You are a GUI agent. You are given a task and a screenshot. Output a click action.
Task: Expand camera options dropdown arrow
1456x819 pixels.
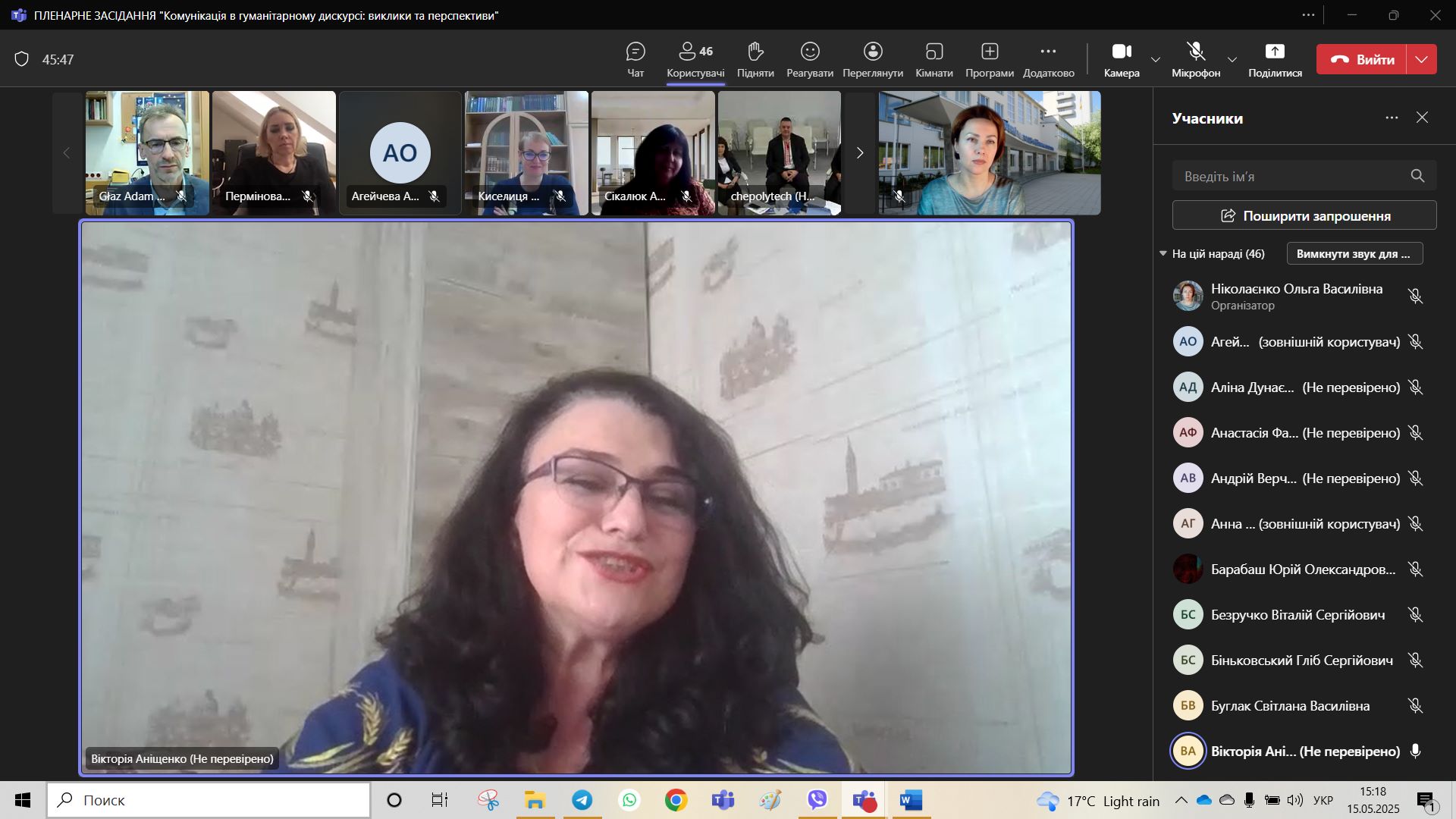(1156, 59)
